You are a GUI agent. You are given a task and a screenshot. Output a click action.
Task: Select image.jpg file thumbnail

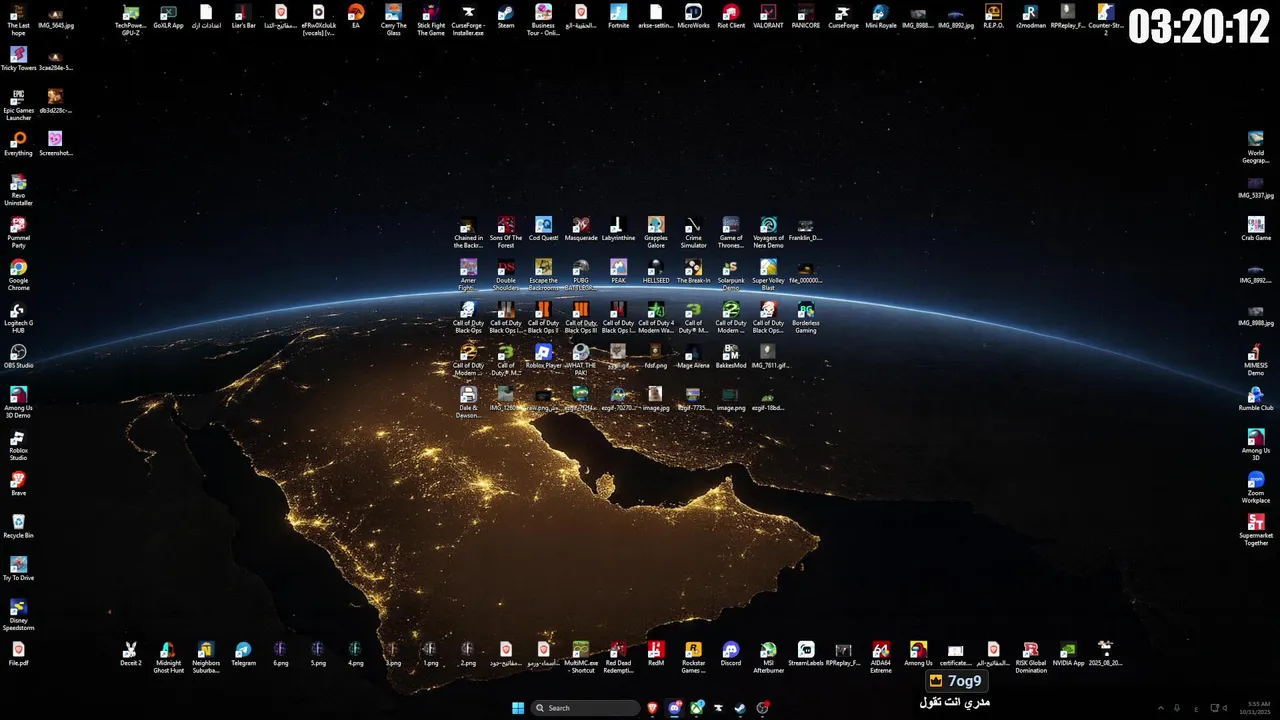click(656, 398)
